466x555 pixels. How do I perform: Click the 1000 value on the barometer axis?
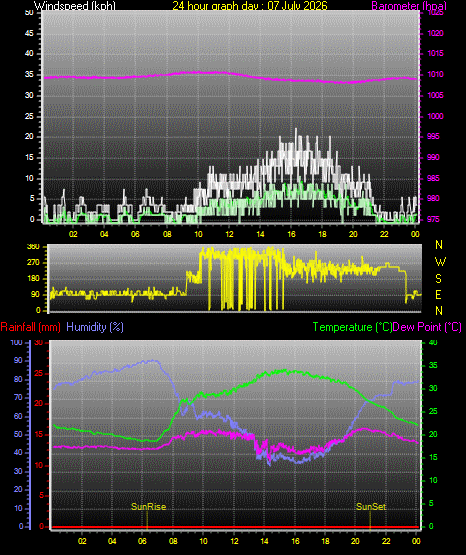pyautogui.click(x=435, y=116)
